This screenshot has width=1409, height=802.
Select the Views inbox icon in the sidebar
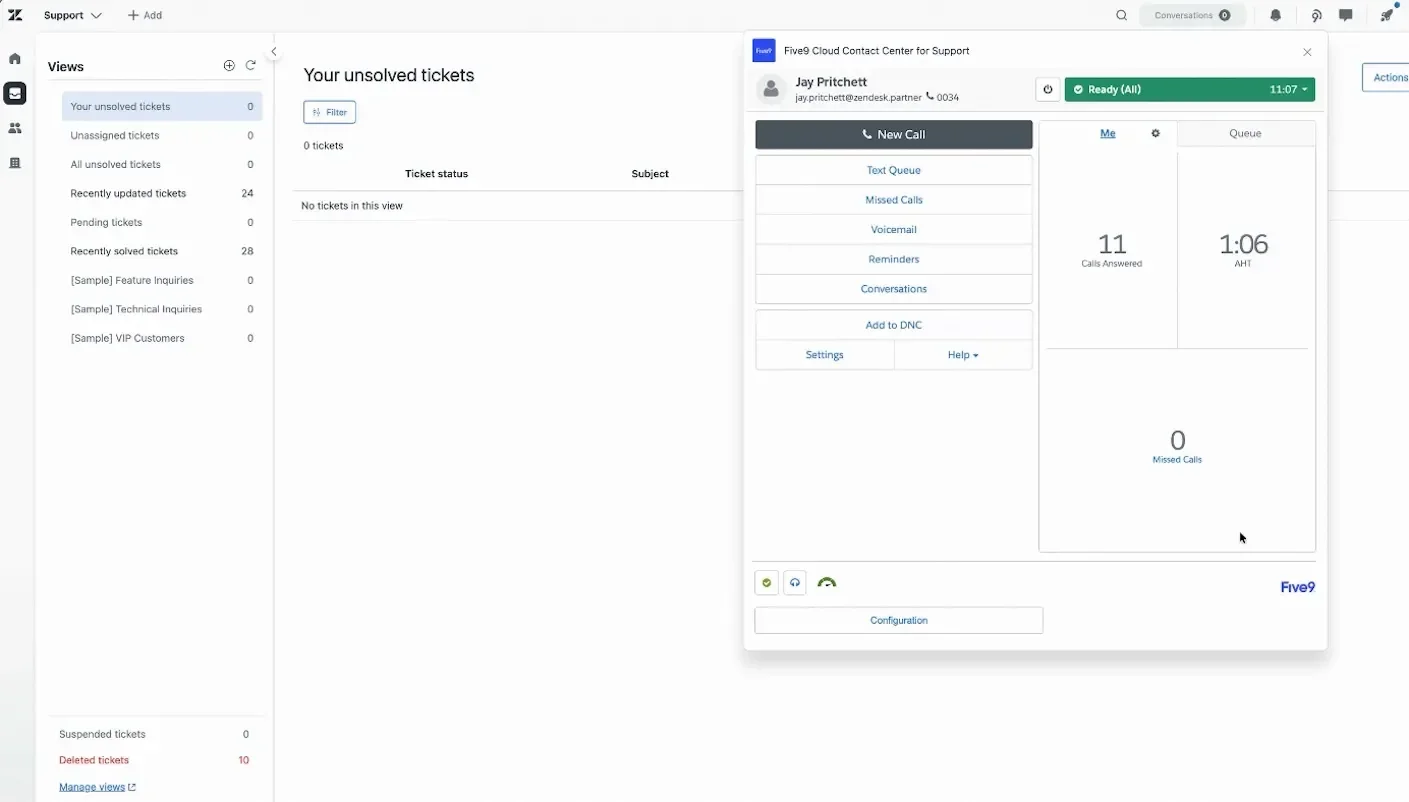15,93
